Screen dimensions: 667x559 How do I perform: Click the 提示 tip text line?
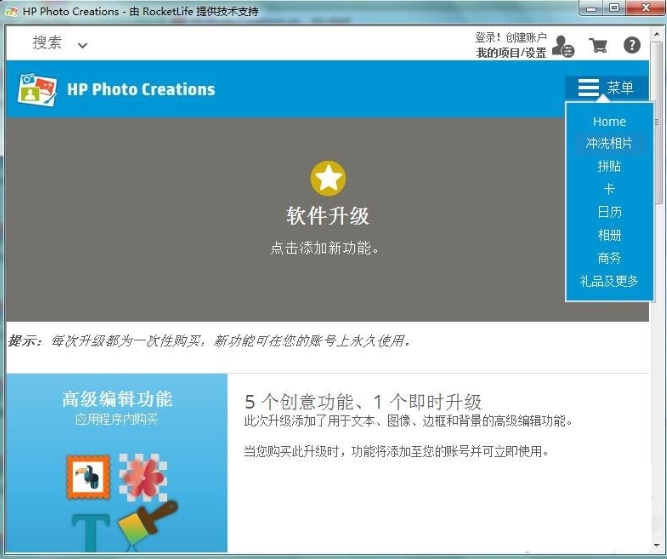click(x=210, y=340)
